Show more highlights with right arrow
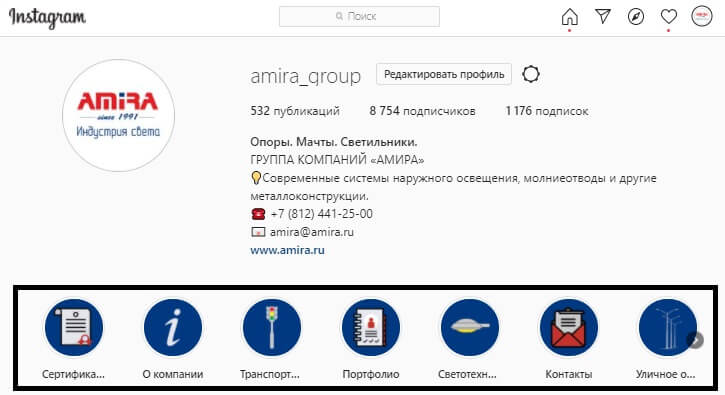 click(x=695, y=340)
